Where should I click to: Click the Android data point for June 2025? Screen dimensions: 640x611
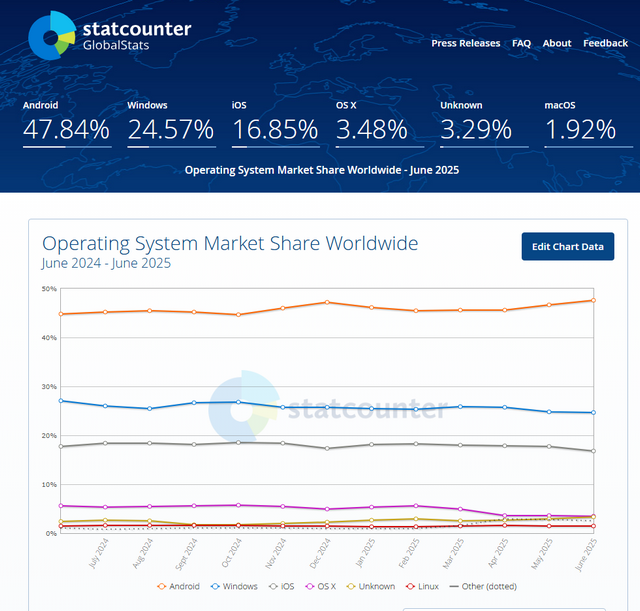[593, 300]
